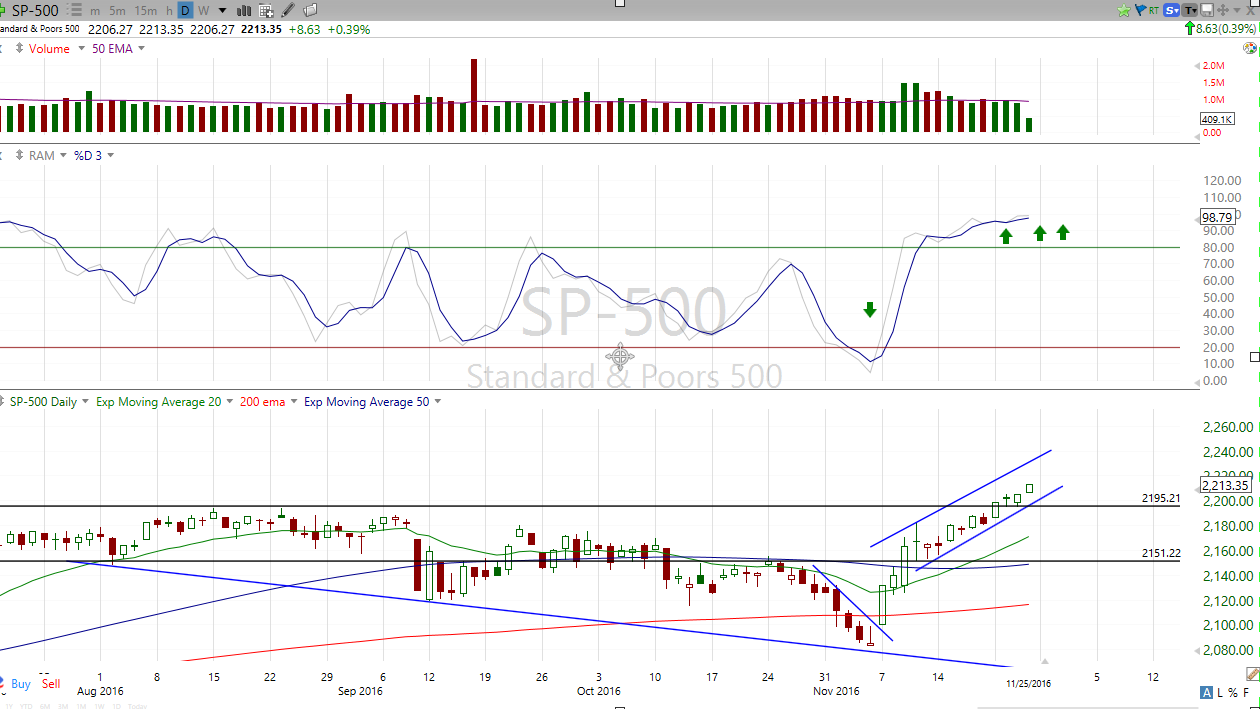
Task: Click the floppy disk save icon
Action: click(1207, 10)
